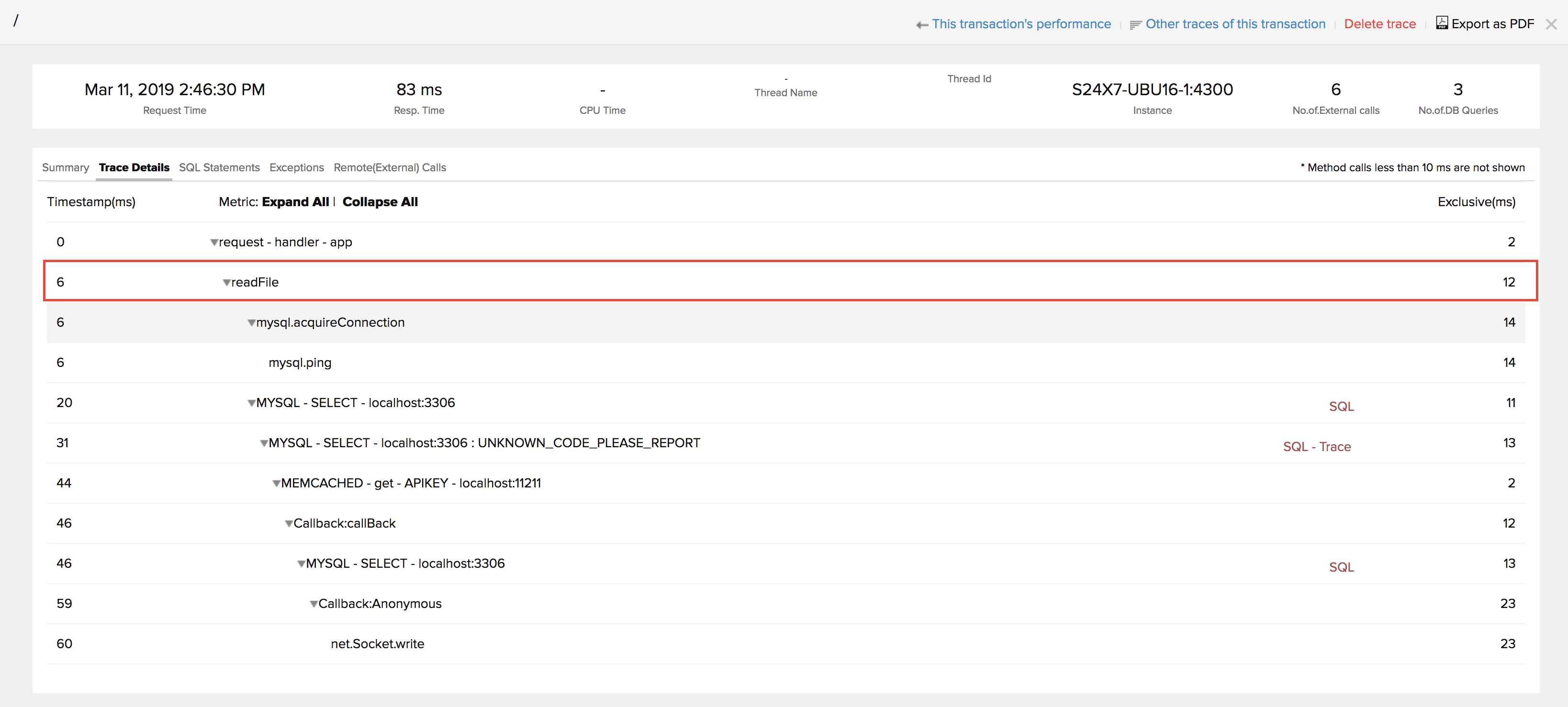Collapse the Callback:Anonymous node
Viewport: 1568px width, 707px height.
pos(314,604)
